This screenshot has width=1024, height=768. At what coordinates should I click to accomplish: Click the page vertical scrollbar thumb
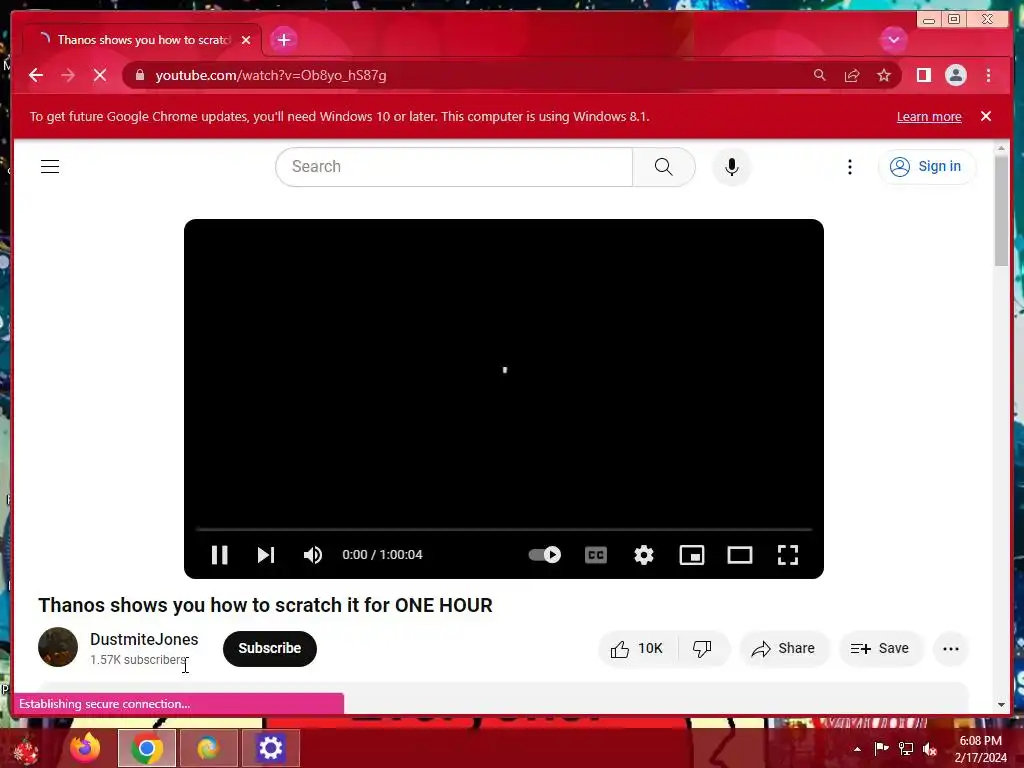click(x=1001, y=210)
